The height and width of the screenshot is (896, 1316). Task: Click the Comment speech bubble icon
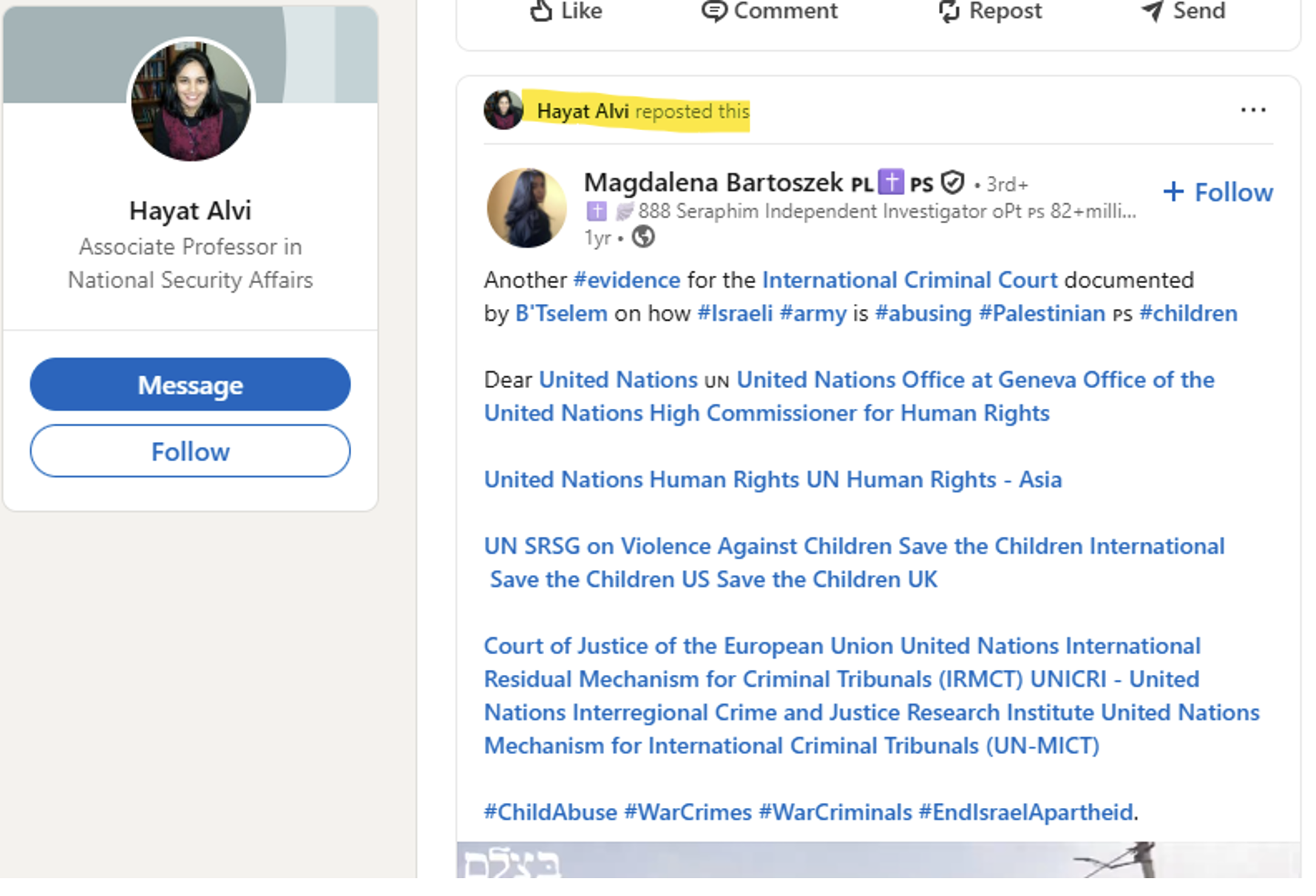[713, 11]
